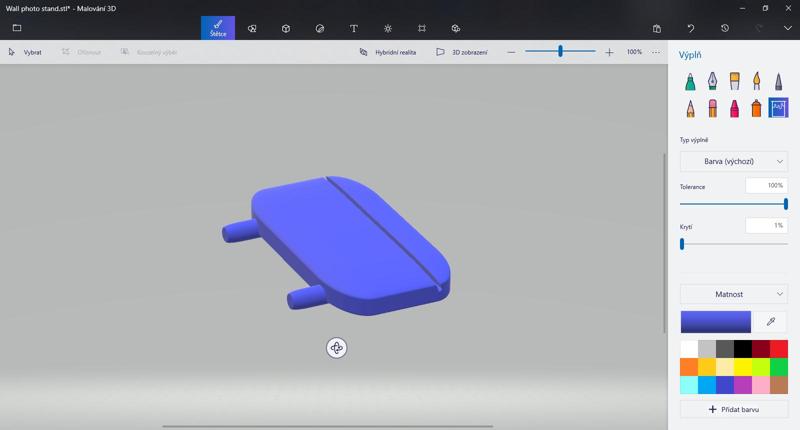Zoom out with the minus button
The width and height of the screenshot is (800, 430).
pyautogui.click(x=511, y=52)
